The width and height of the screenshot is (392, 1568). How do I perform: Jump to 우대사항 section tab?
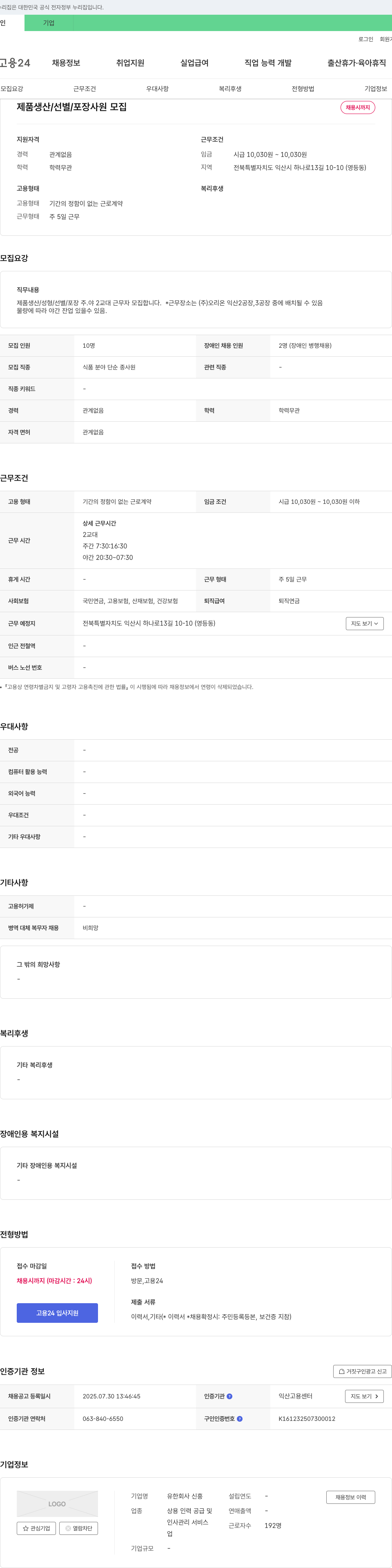pos(157,89)
